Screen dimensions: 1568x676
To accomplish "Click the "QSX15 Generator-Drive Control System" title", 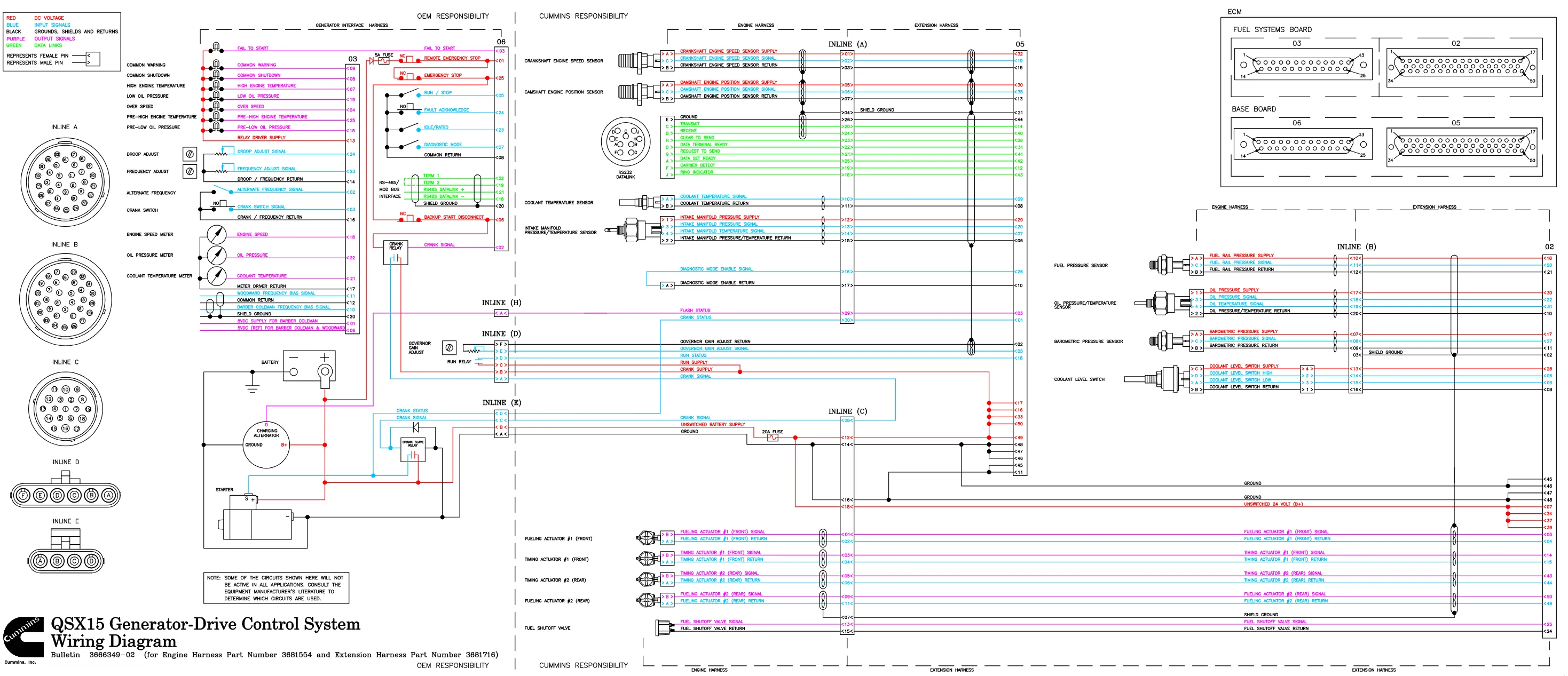I will pos(206,624).
